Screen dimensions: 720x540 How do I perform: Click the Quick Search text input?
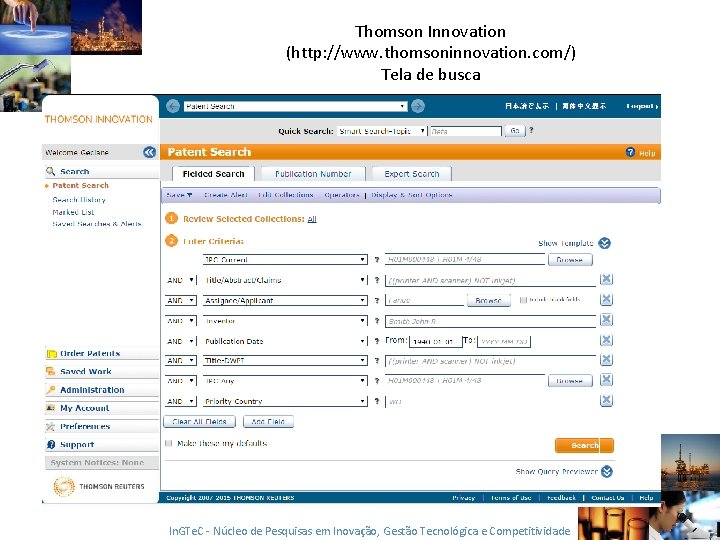466,131
